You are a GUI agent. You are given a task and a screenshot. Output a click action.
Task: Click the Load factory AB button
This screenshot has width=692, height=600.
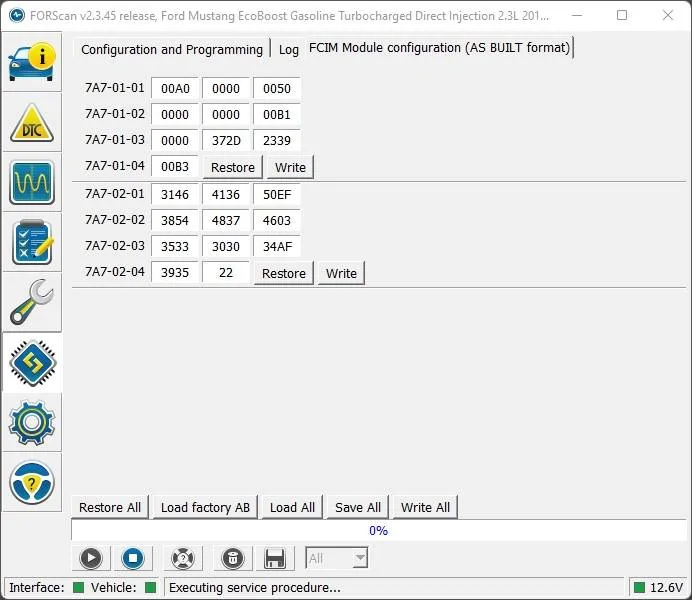pyautogui.click(x=205, y=507)
